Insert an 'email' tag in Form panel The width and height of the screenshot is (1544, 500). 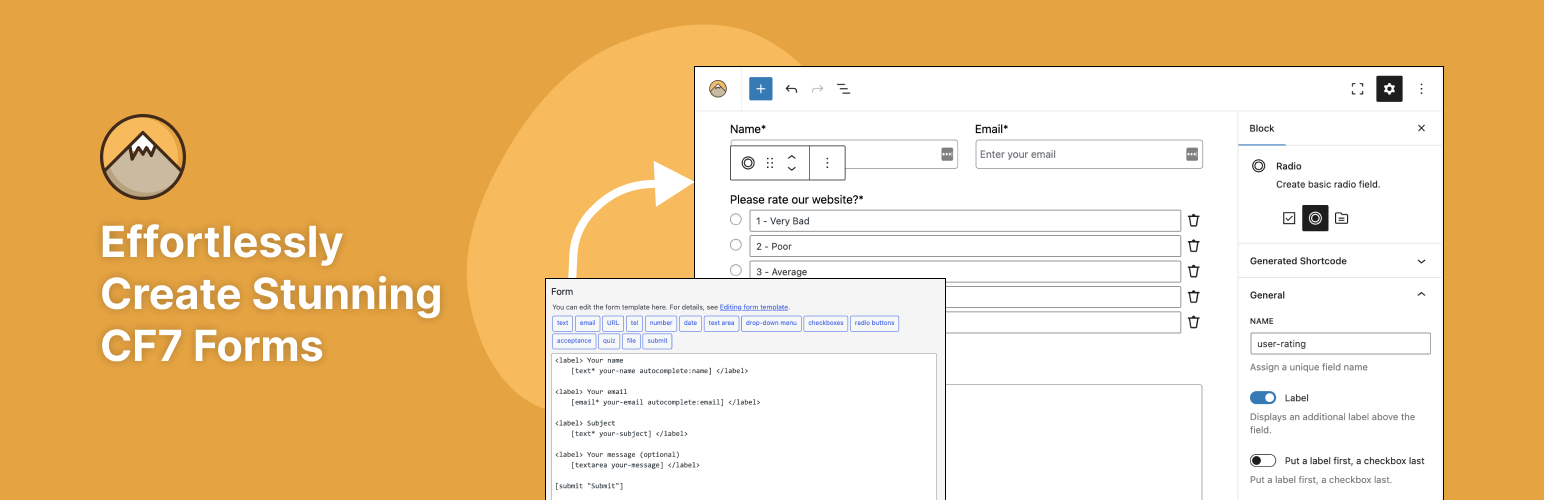[587, 323]
